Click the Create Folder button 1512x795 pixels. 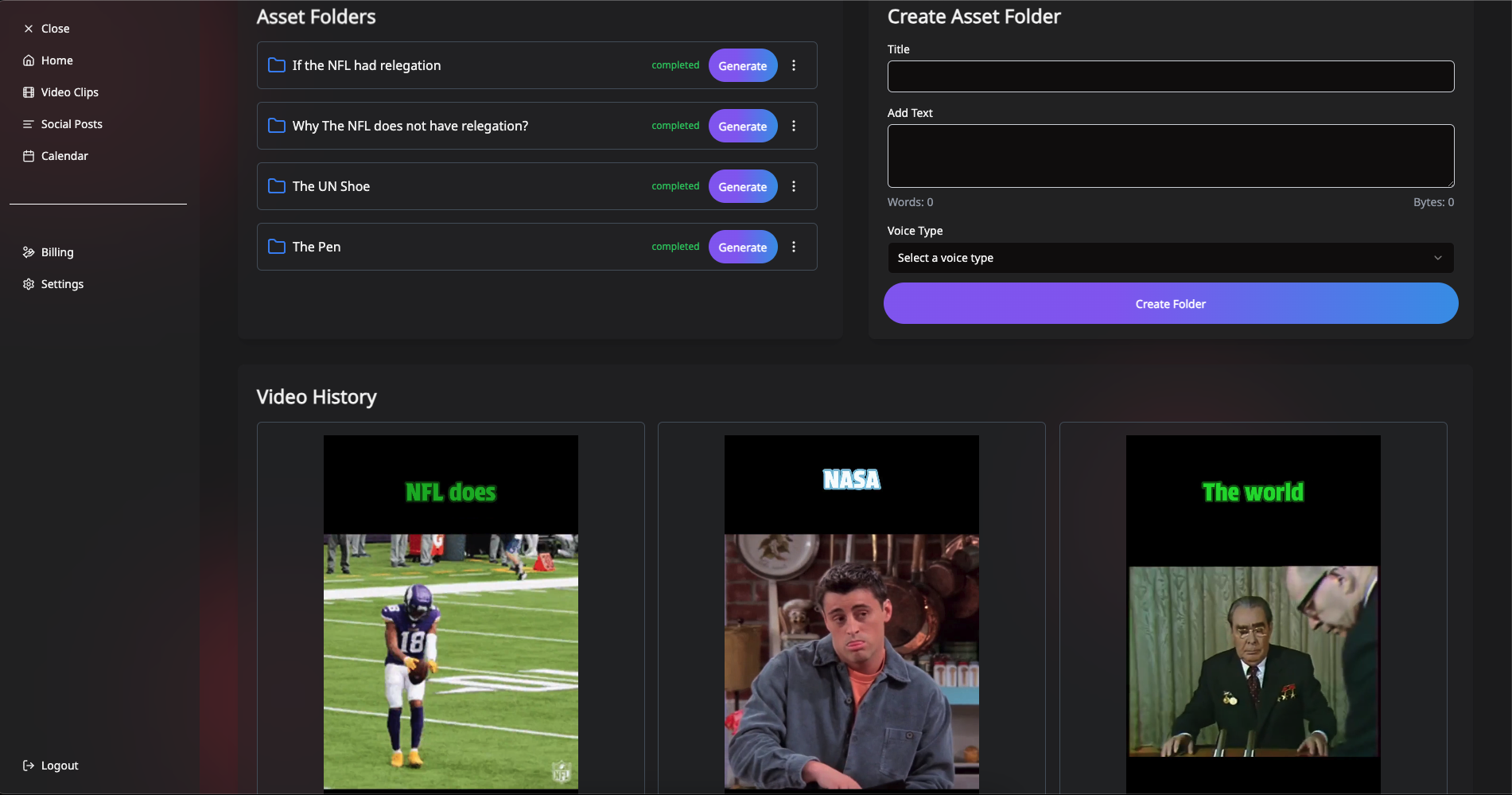[x=1171, y=303]
